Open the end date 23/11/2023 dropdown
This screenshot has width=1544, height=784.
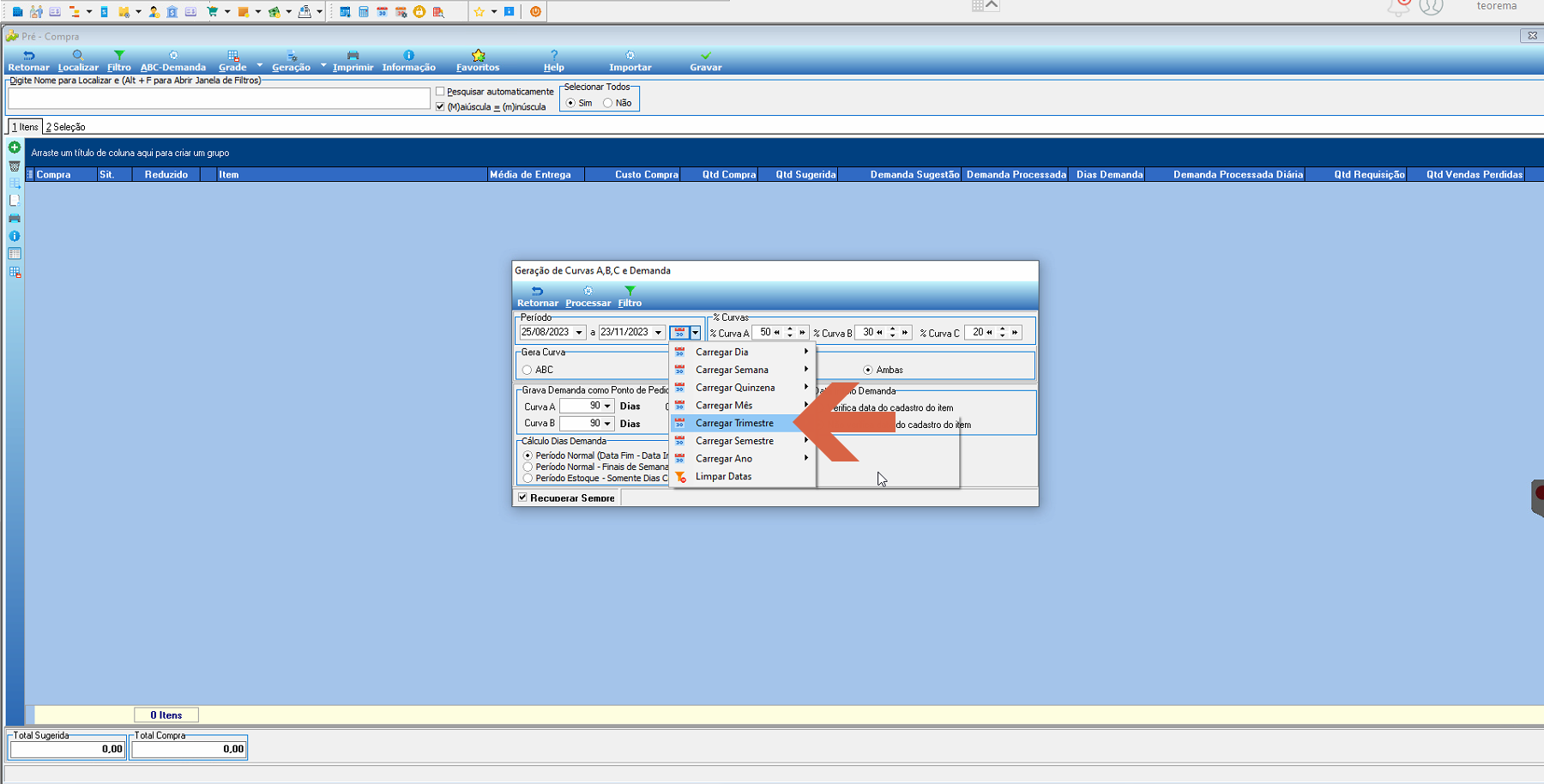(x=659, y=333)
